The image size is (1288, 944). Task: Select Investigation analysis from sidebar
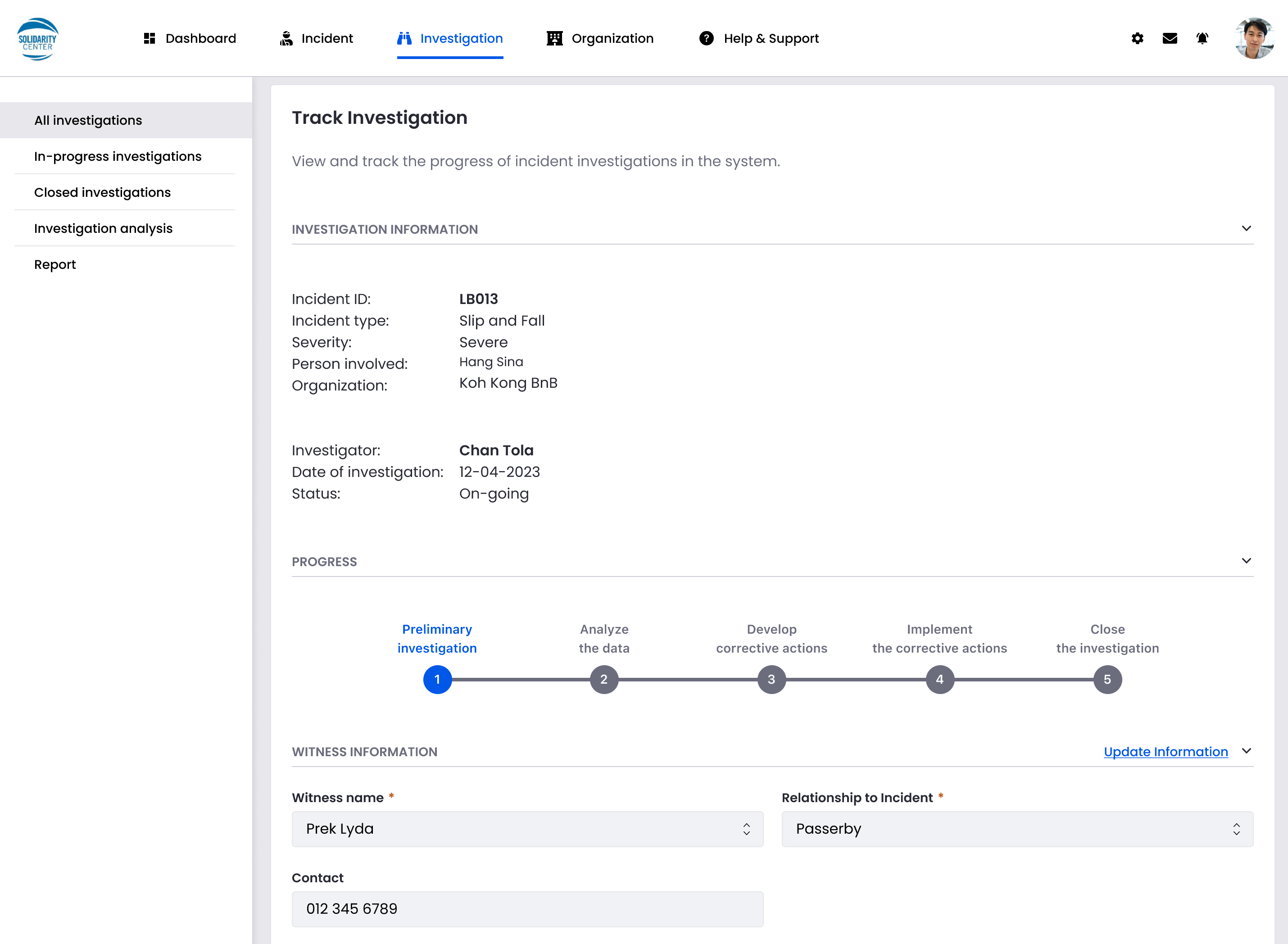pos(103,228)
